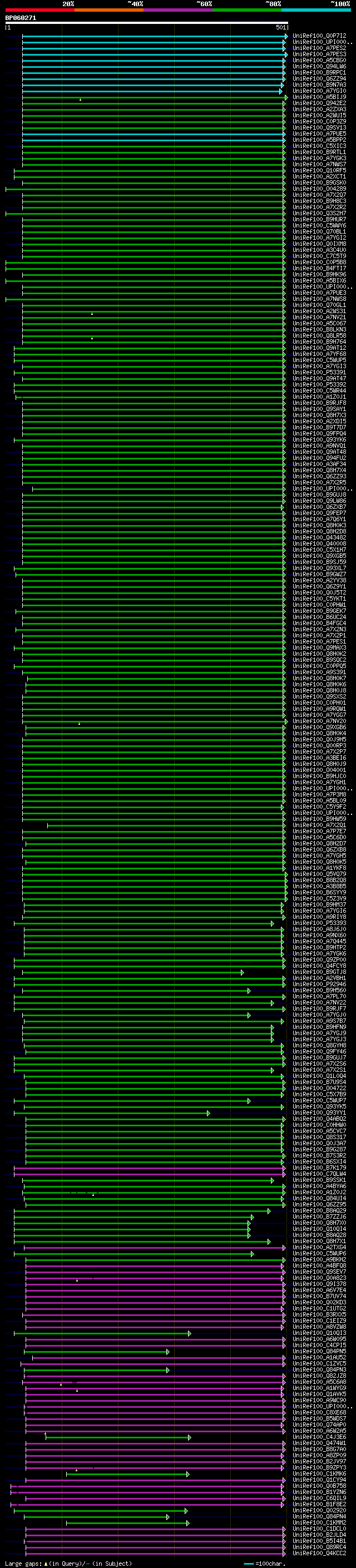The image size is (356, 1568).
Task: Open hit UniRef100_A7PES3
Action: pos(319,54)
